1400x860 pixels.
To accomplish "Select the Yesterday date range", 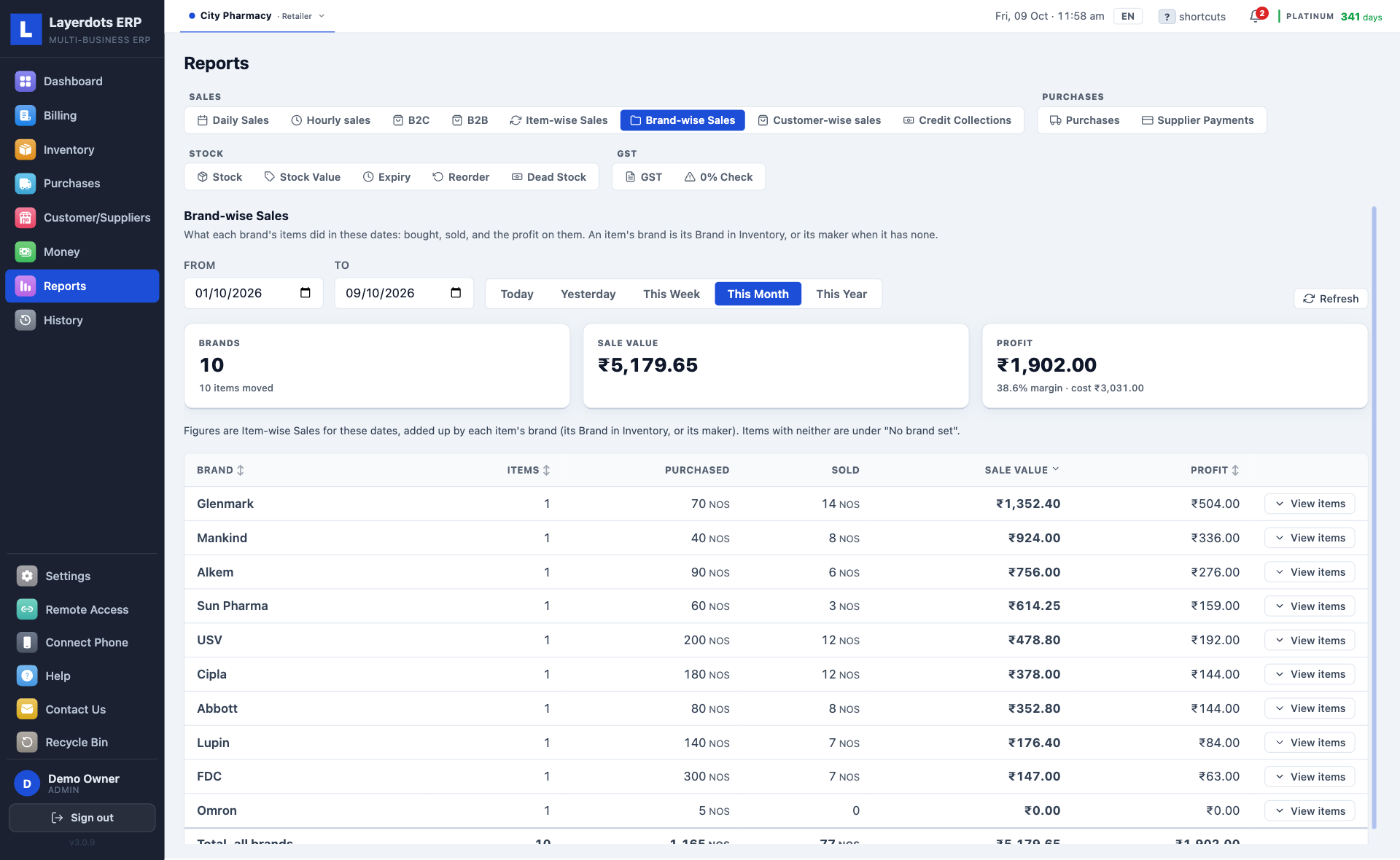I will (588, 294).
